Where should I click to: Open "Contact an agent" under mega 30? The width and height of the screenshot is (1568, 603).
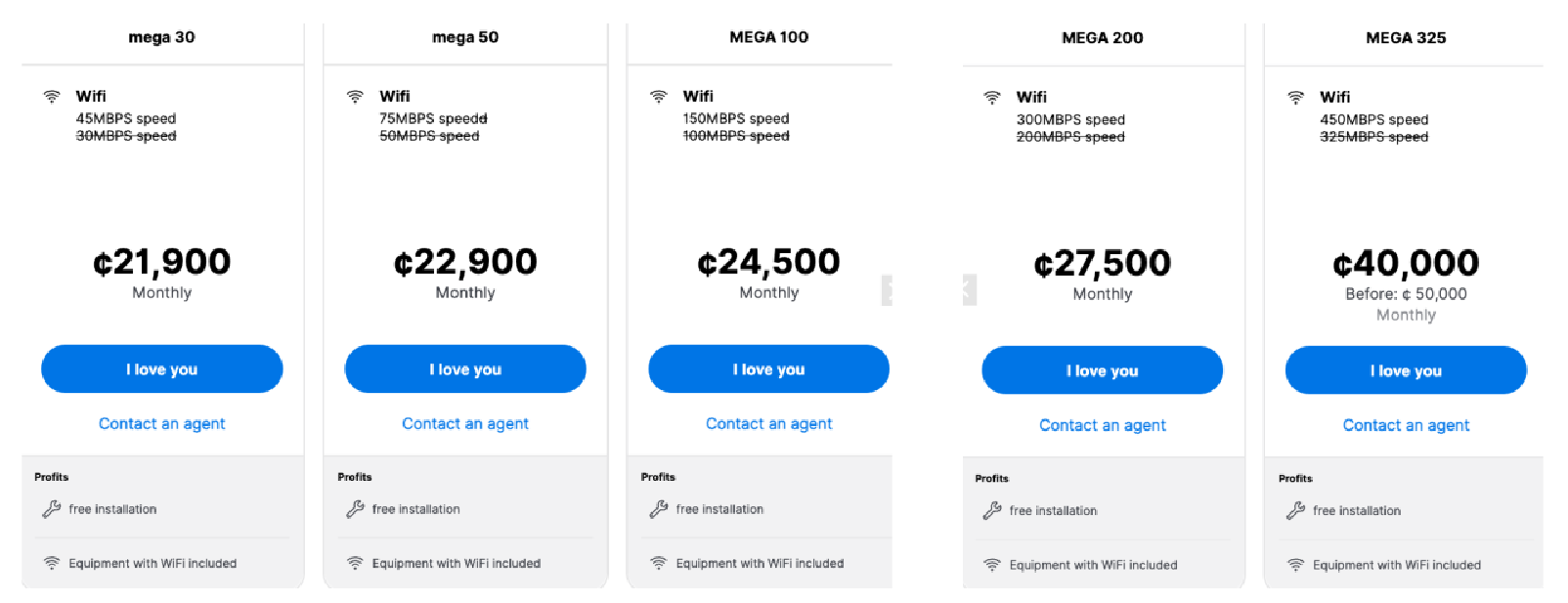(161, 423)
